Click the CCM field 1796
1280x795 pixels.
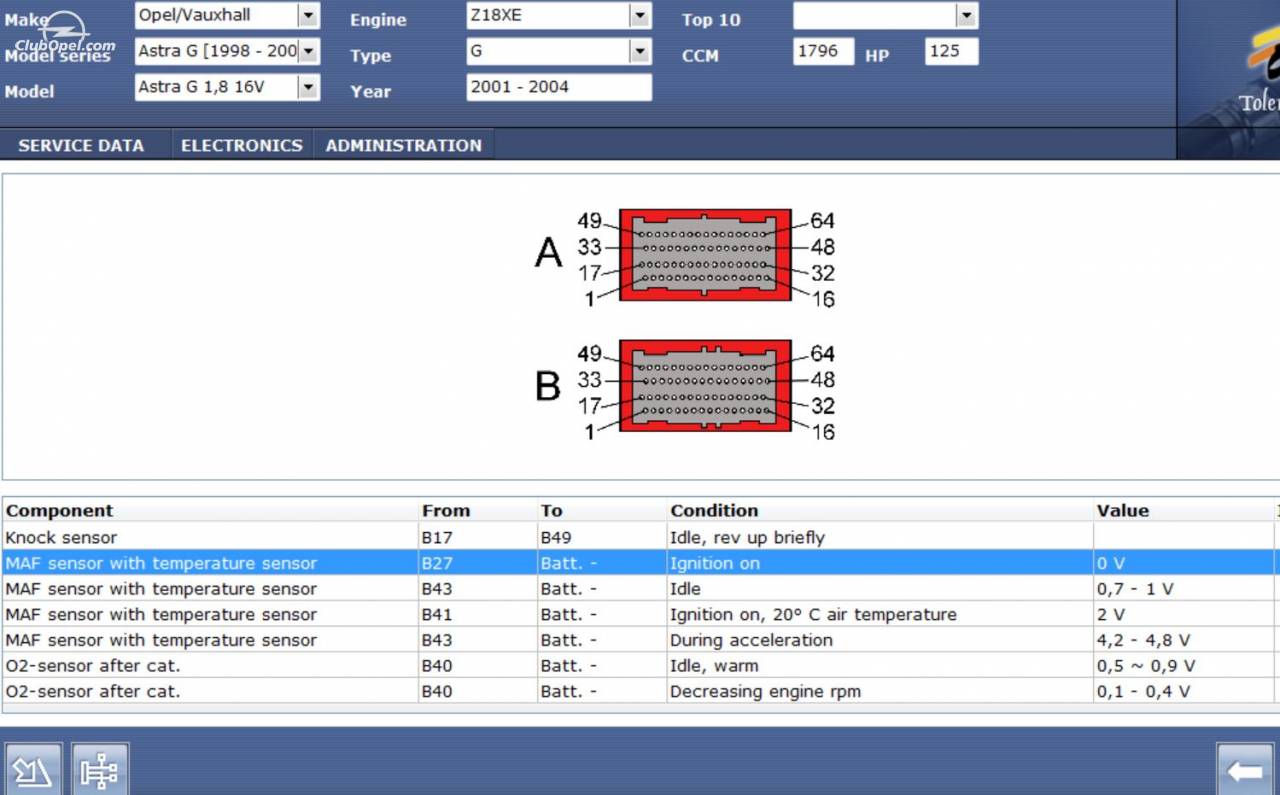tap(824, 51)
